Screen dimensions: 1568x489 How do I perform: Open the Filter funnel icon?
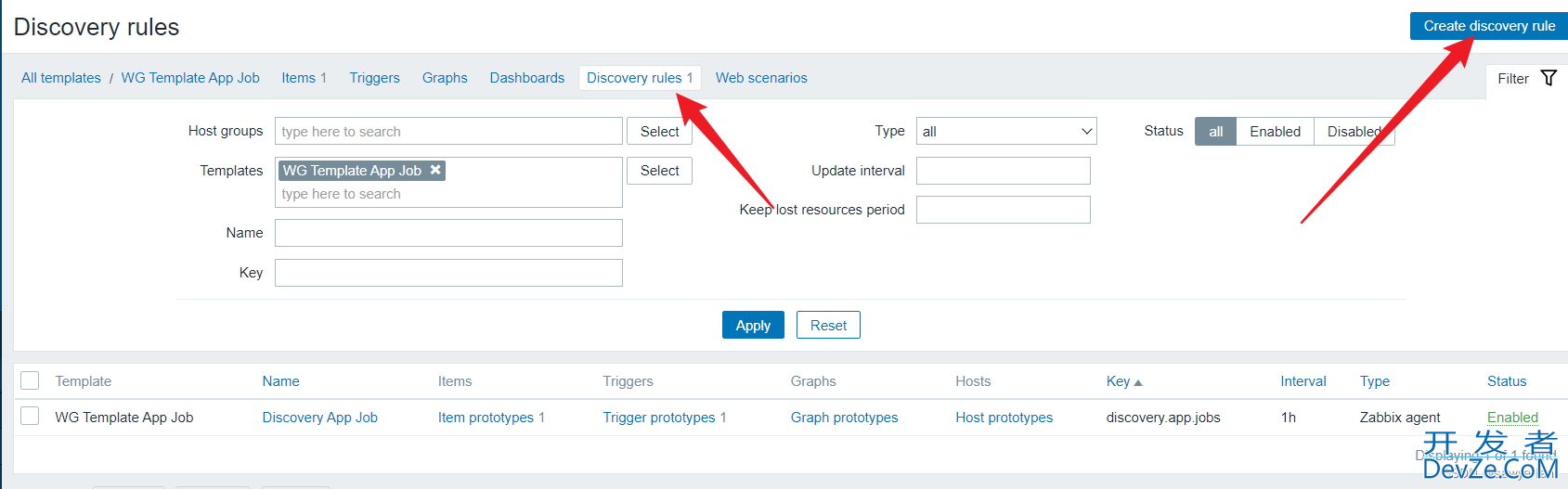coord(1549,78)
